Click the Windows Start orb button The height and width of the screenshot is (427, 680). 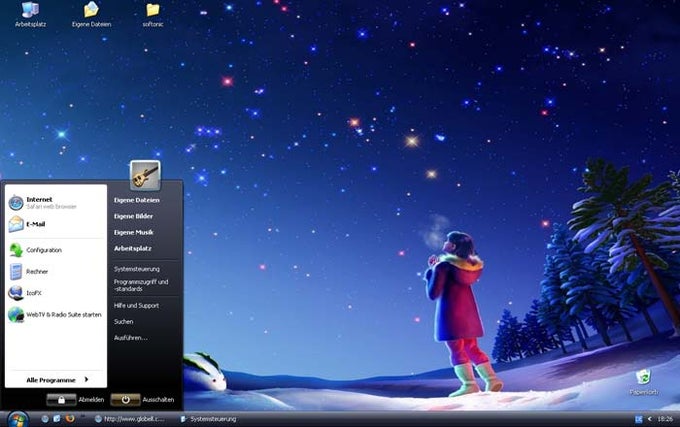18,419
